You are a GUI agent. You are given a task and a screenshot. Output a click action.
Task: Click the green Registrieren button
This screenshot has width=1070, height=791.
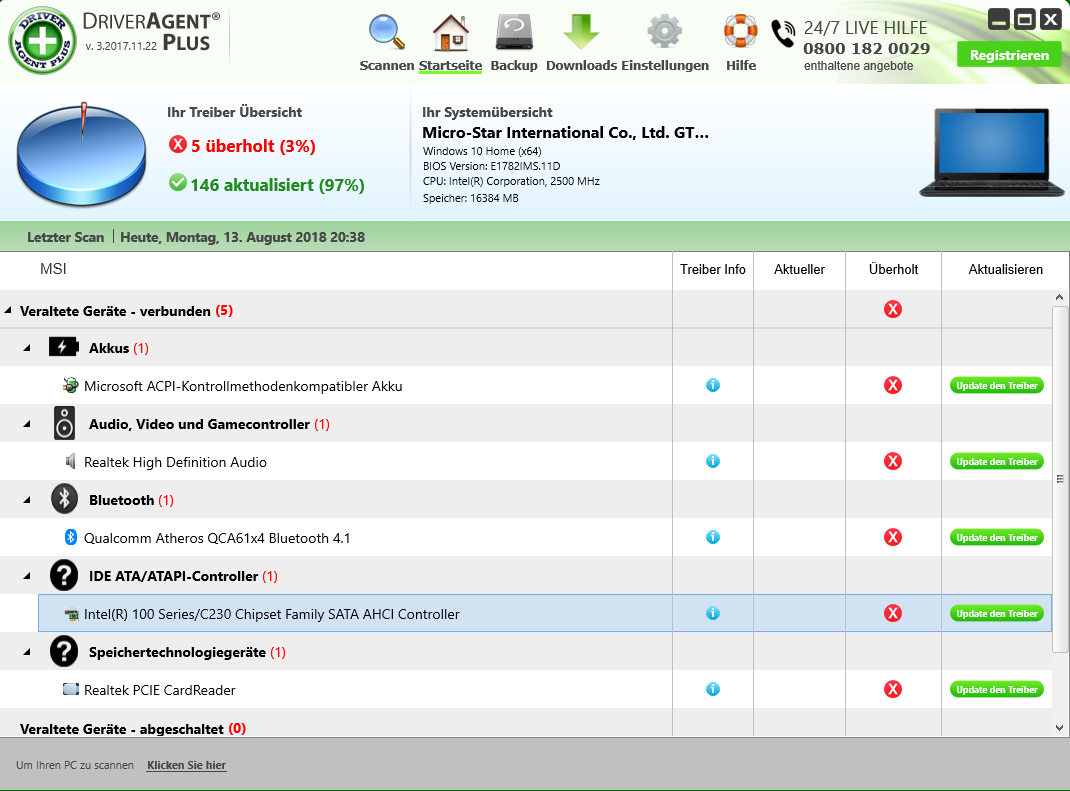coord(1009,55)
